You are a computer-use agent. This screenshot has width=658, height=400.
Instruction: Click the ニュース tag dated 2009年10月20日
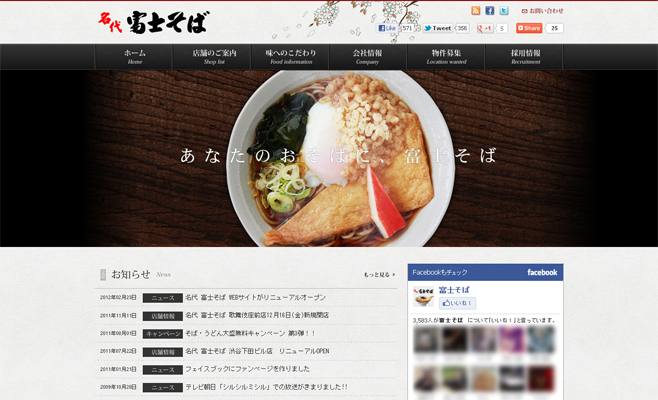pos(162,387)
